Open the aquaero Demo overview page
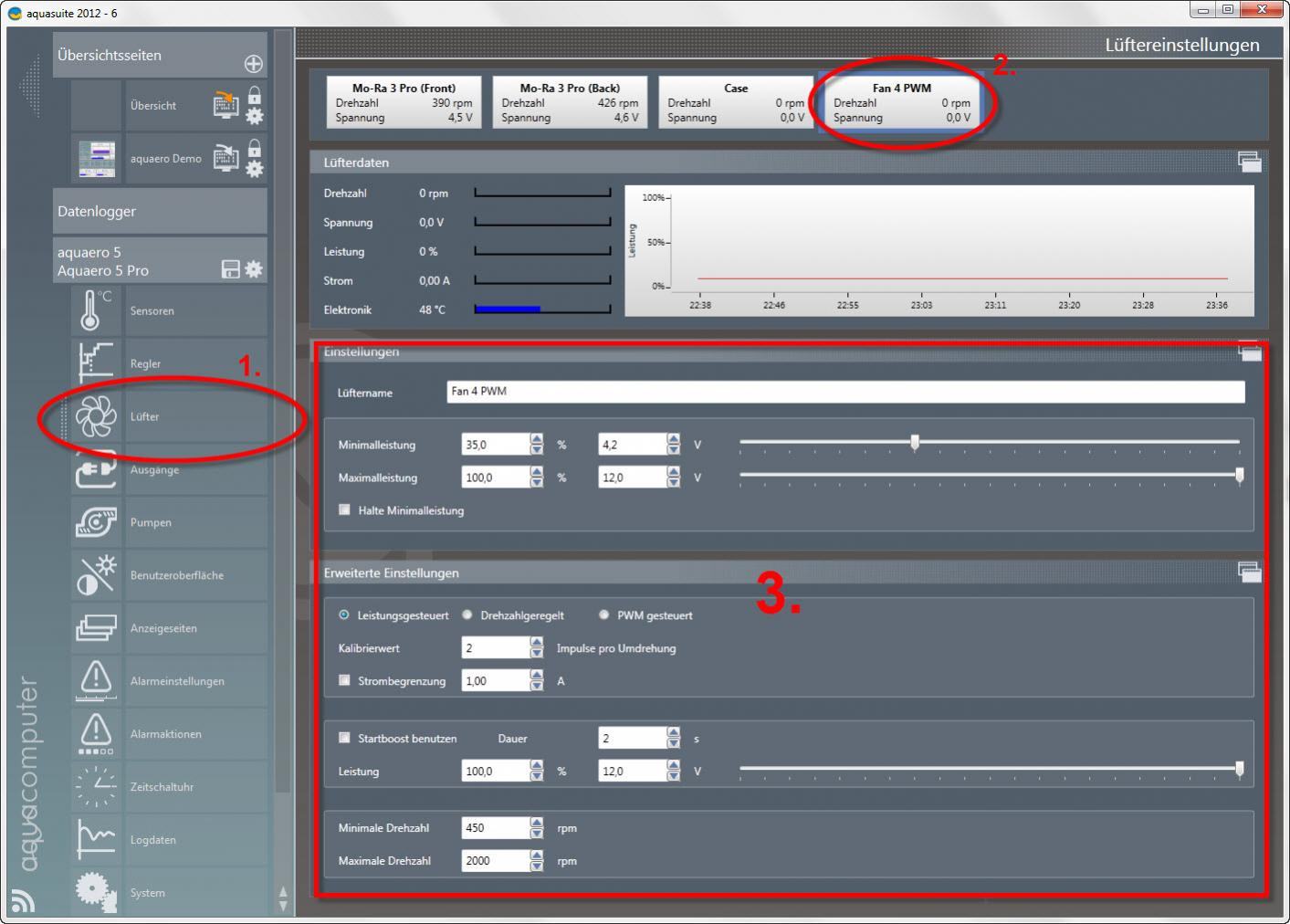The image size is (1290, 924). pyautogui.click(x=166, y=158)
